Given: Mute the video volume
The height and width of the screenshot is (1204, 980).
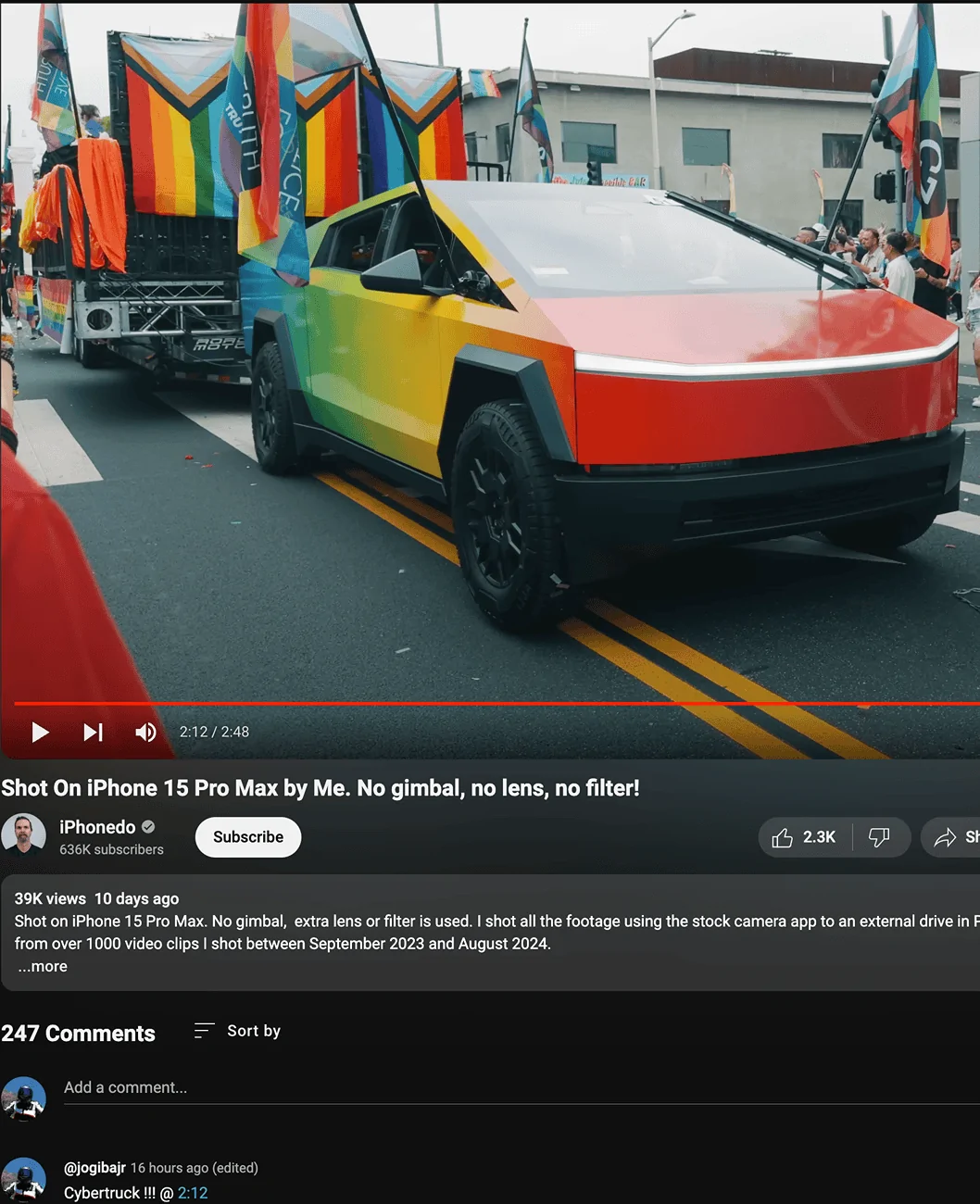Looking at the screenshot, I should [145, 733].
